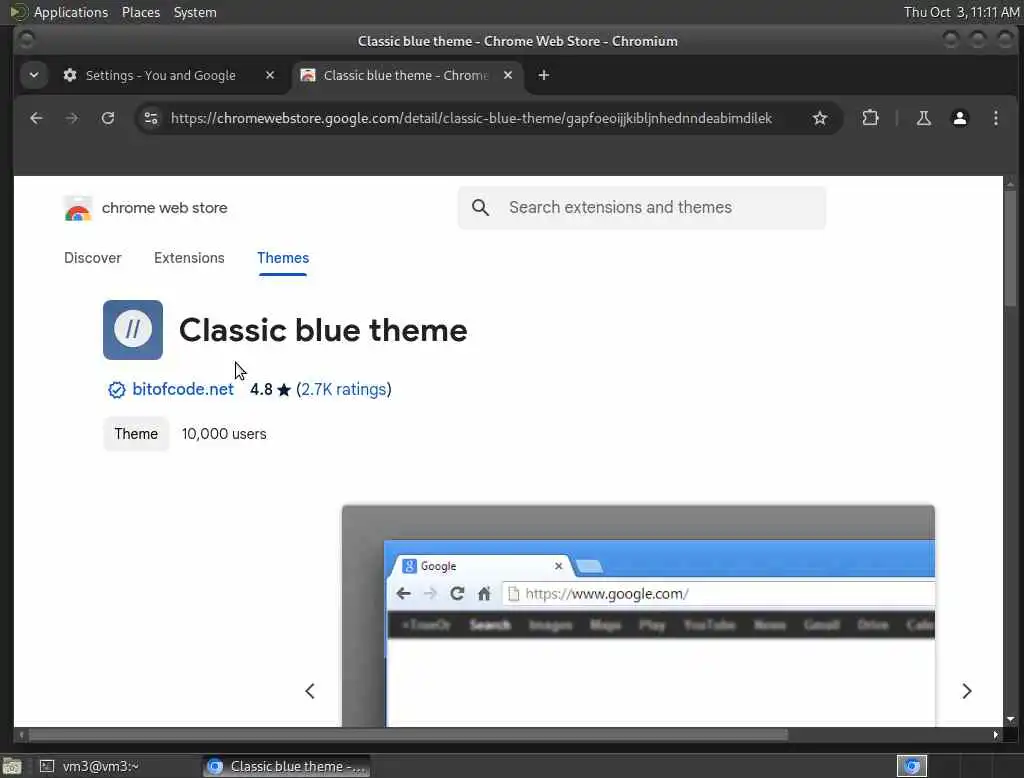The image size is (1024, 778).
Task: View site information icon in address bar
Action: point(151,118)
